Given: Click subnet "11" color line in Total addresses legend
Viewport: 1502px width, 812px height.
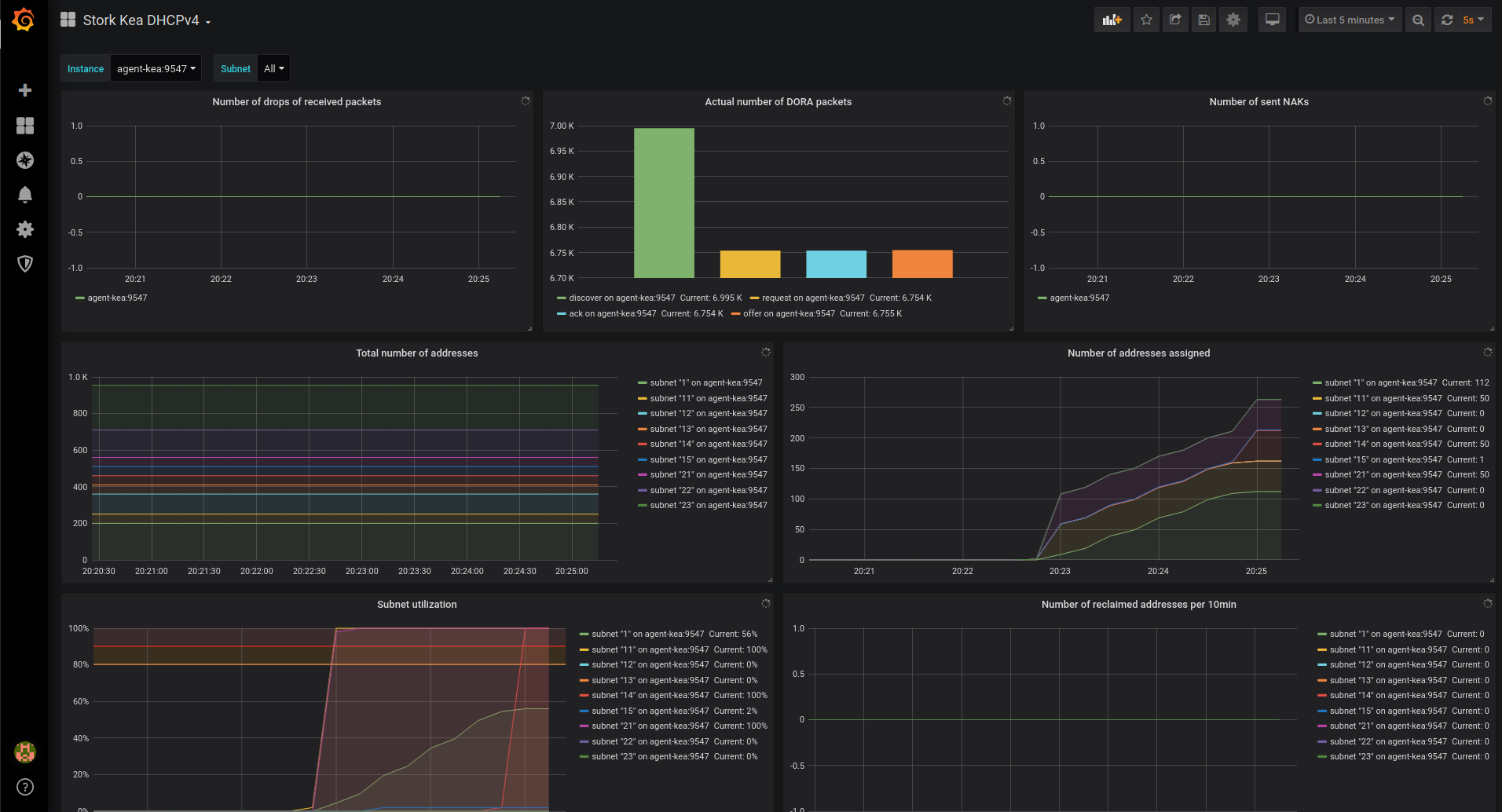Looking at the screenshot, I should click(x=643, y=399).
